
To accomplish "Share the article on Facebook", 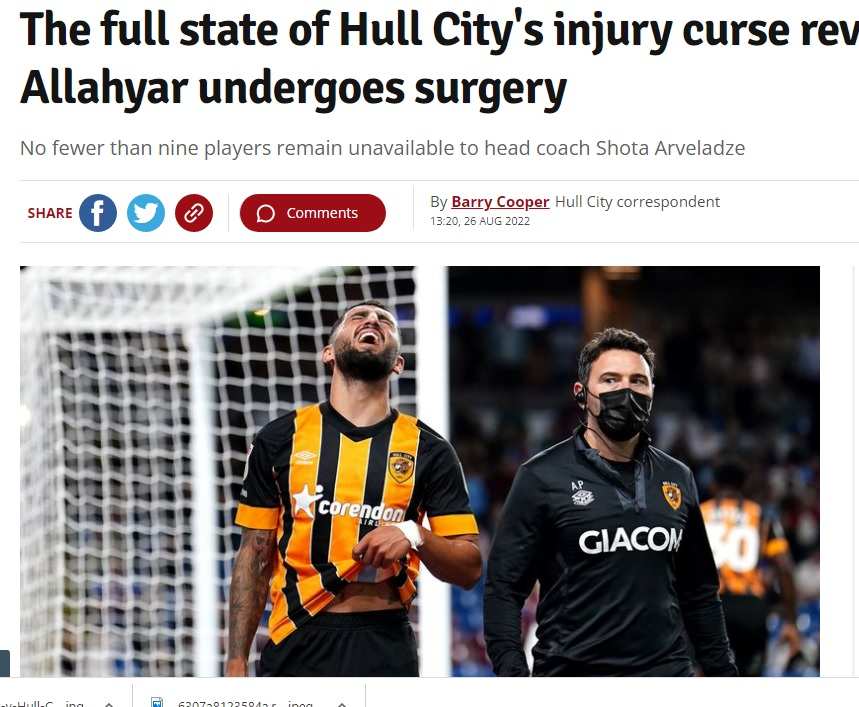I will (x=98, y=213).
